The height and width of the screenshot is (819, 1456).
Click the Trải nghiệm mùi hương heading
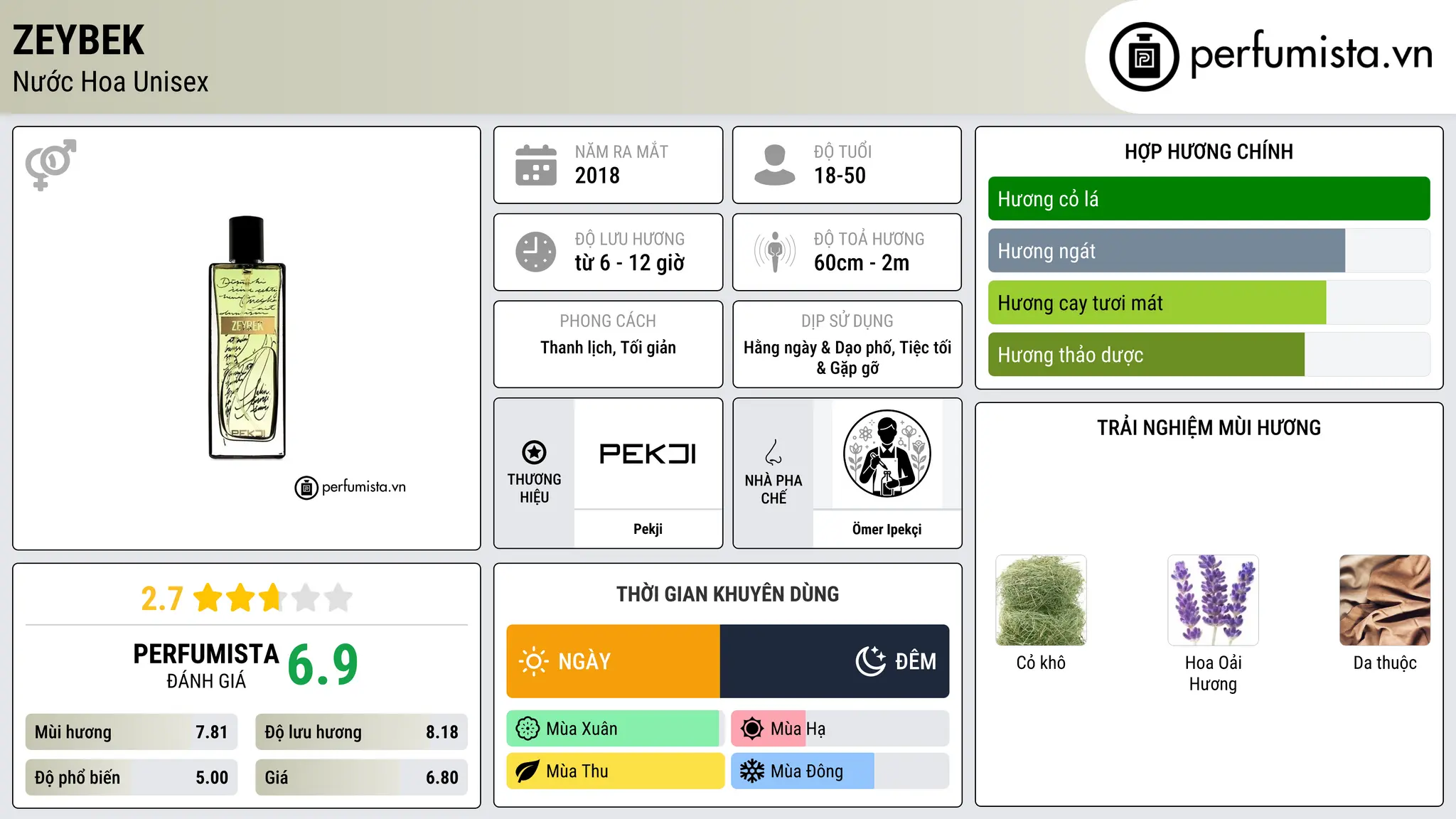[1209, 427]
